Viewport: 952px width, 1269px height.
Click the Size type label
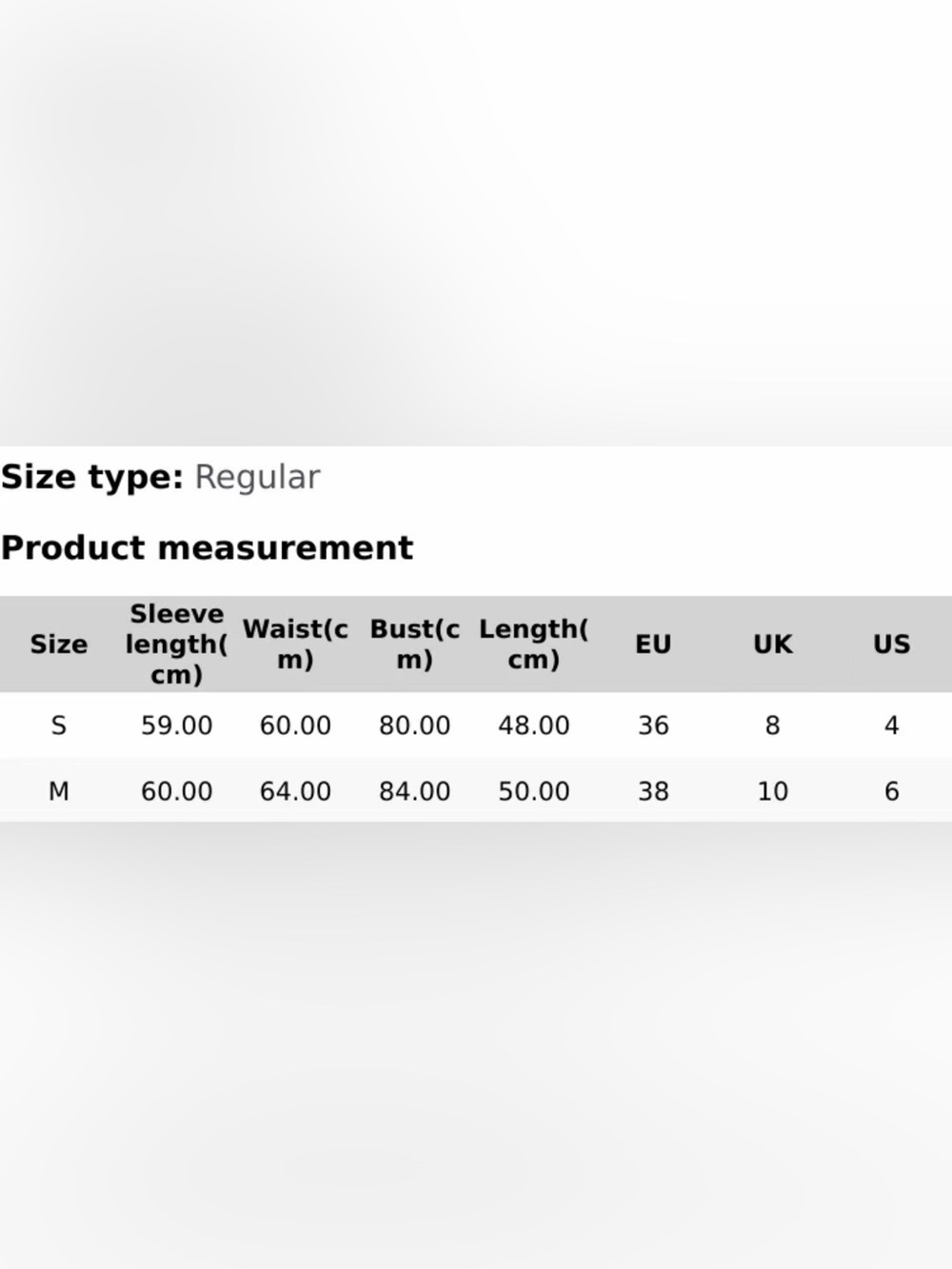[x=91, y=477]
